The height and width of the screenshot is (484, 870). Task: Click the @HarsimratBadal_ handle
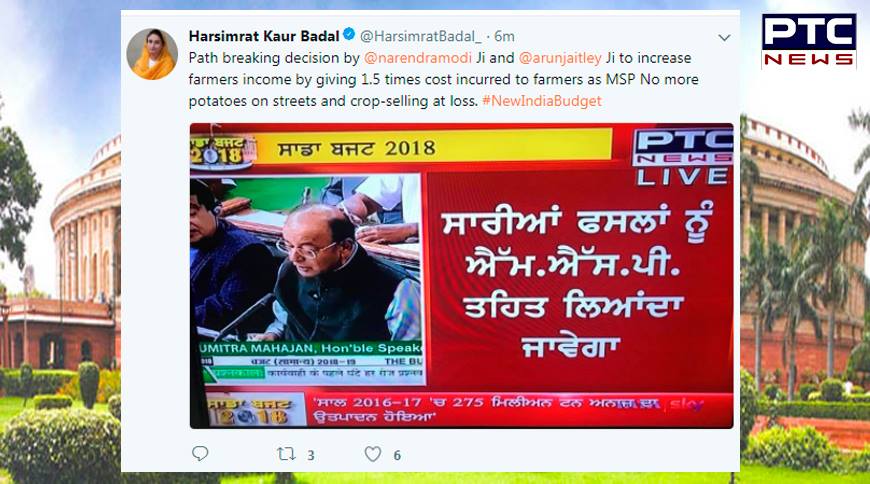click(x=421, y=36)
